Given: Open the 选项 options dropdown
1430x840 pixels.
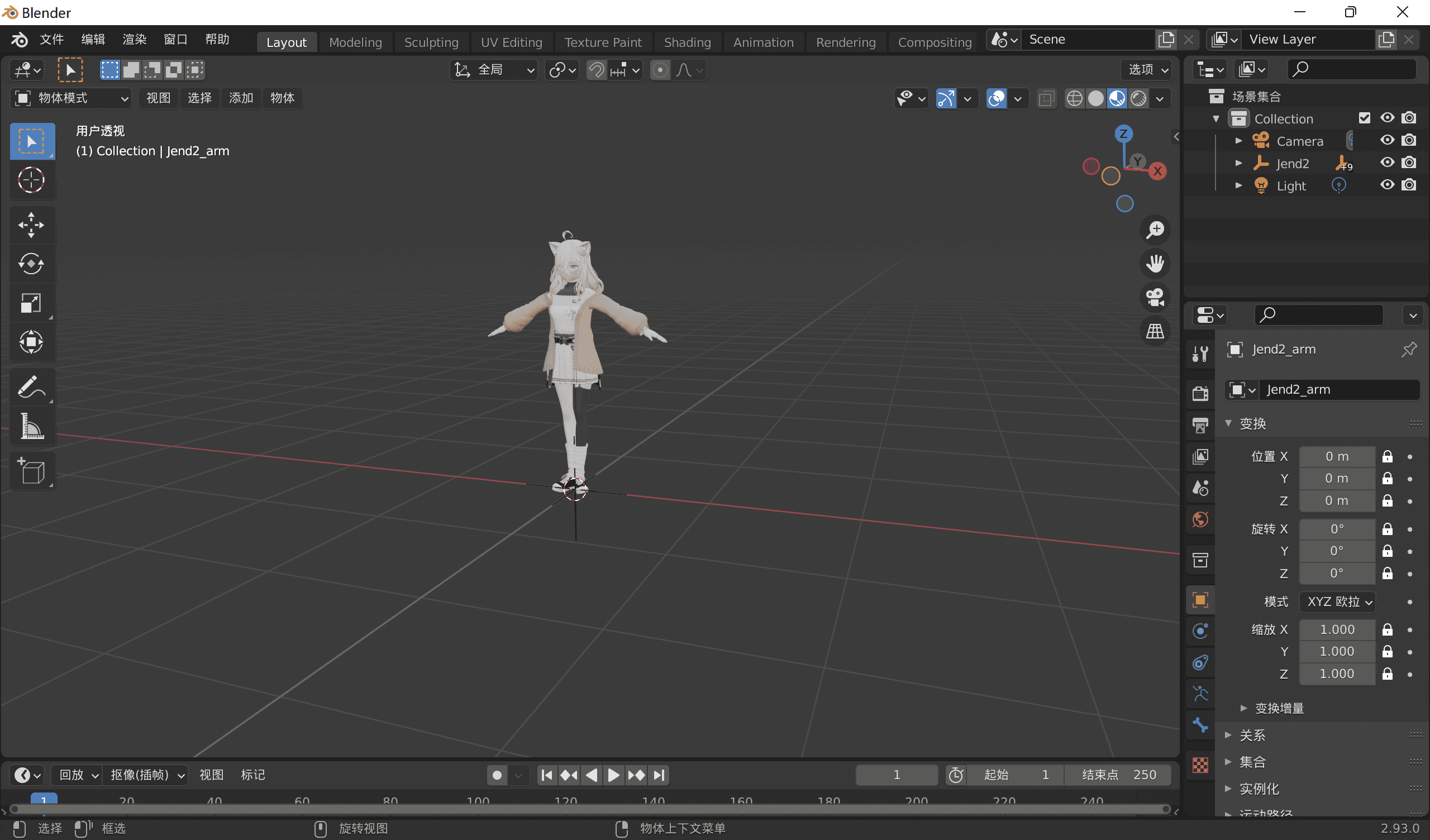Looking at the screenshot, I should (x=1148, y=70).
